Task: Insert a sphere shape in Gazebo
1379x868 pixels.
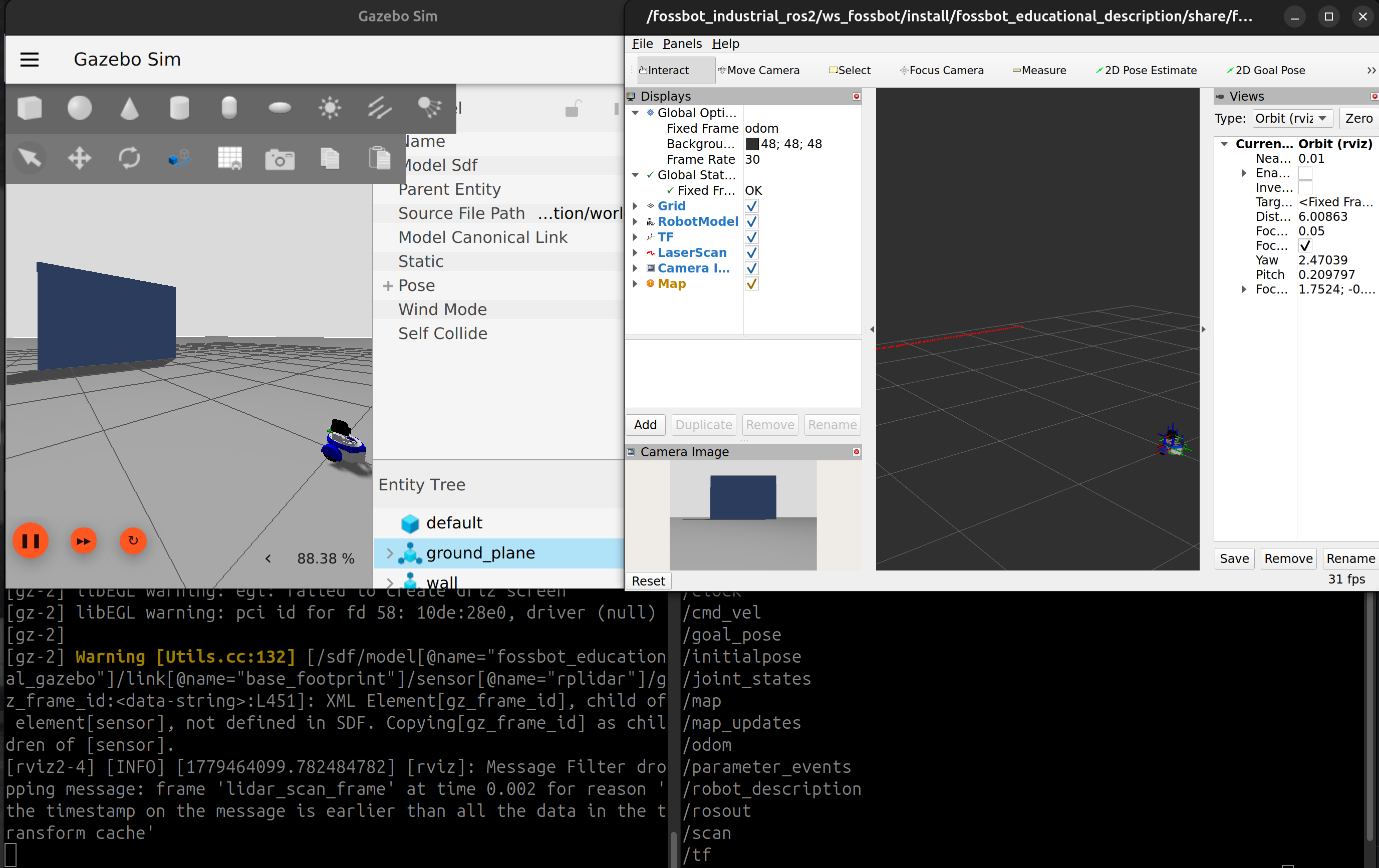Action: click(x=79, y=108)
